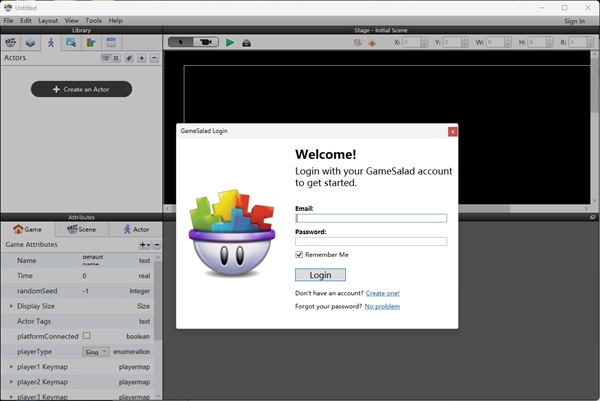Open the Layout menu
This screenshot has height=401, width=600.
pos(47,20)
